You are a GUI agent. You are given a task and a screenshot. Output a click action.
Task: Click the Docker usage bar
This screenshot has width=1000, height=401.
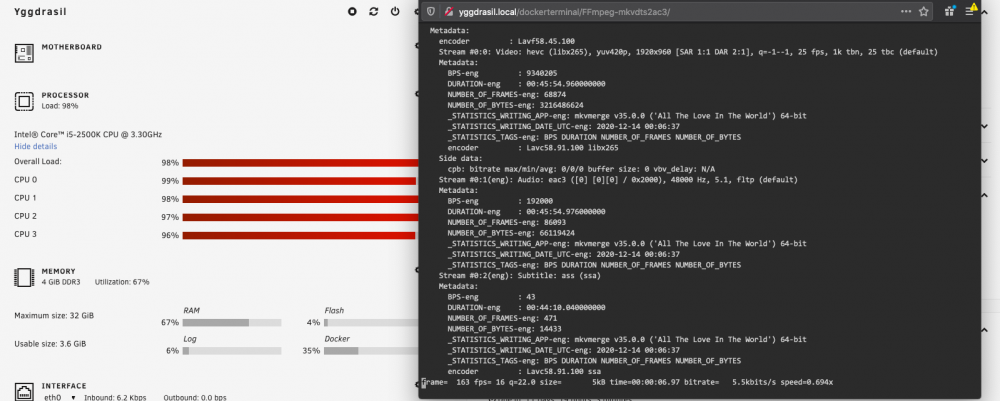373,351
